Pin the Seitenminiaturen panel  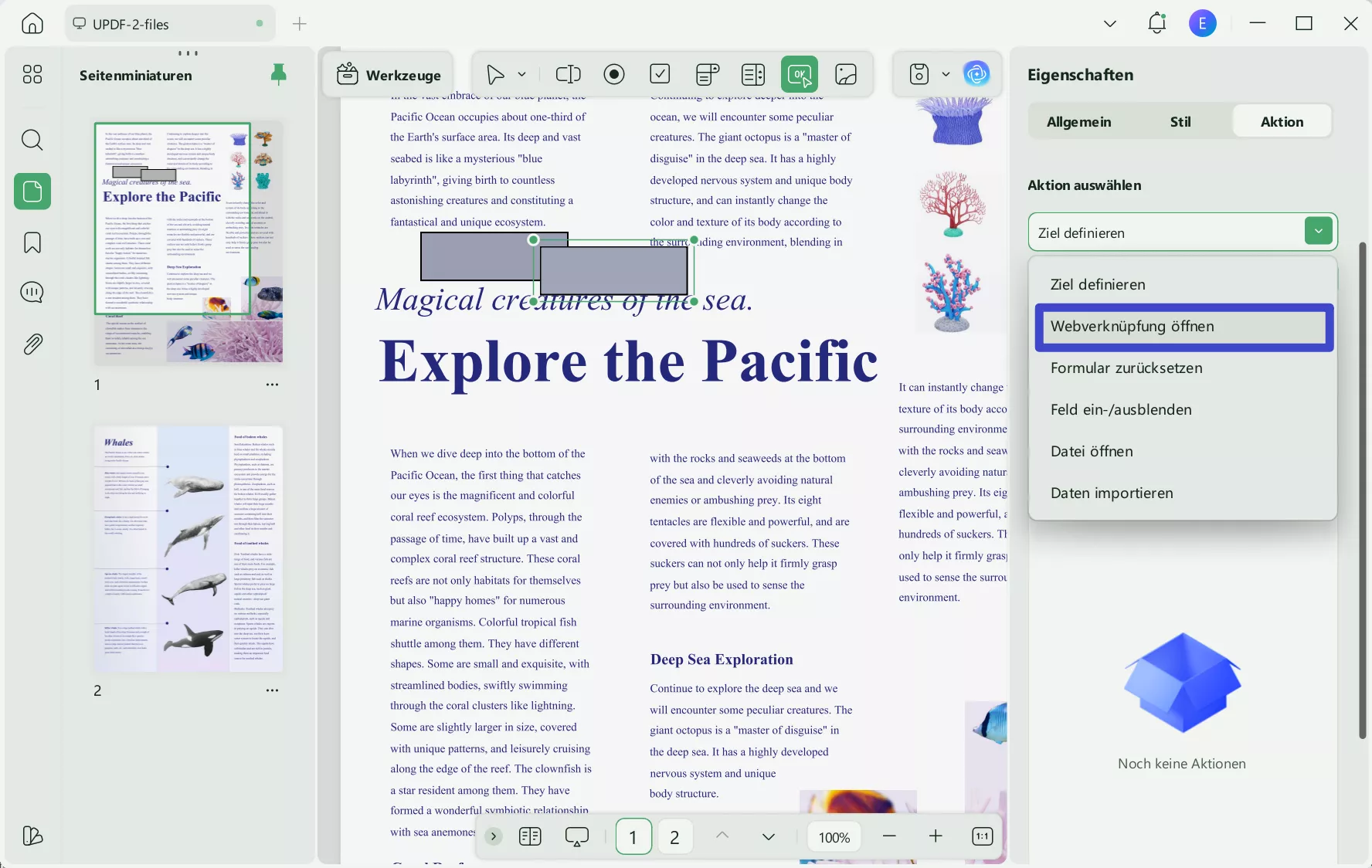pyautogui.click(x=279, y=74)
